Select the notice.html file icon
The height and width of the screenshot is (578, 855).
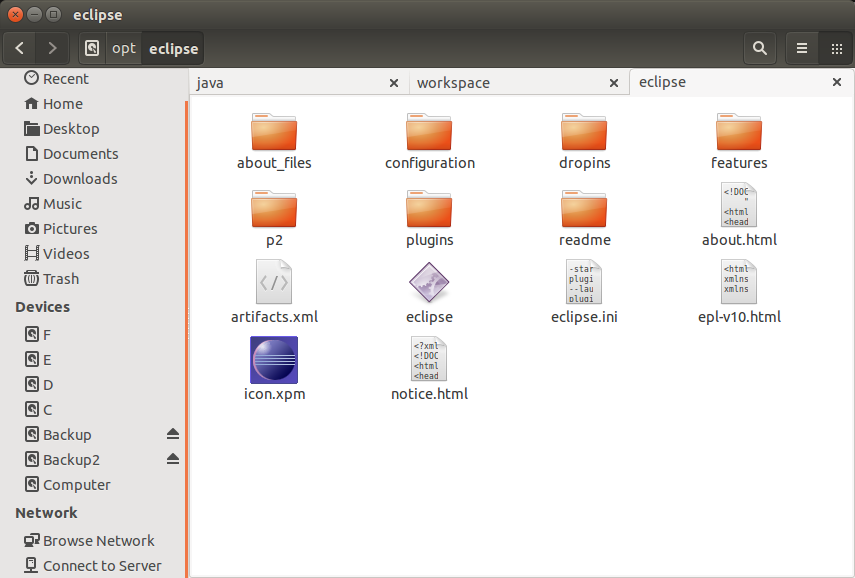click(x=429, y=359)
